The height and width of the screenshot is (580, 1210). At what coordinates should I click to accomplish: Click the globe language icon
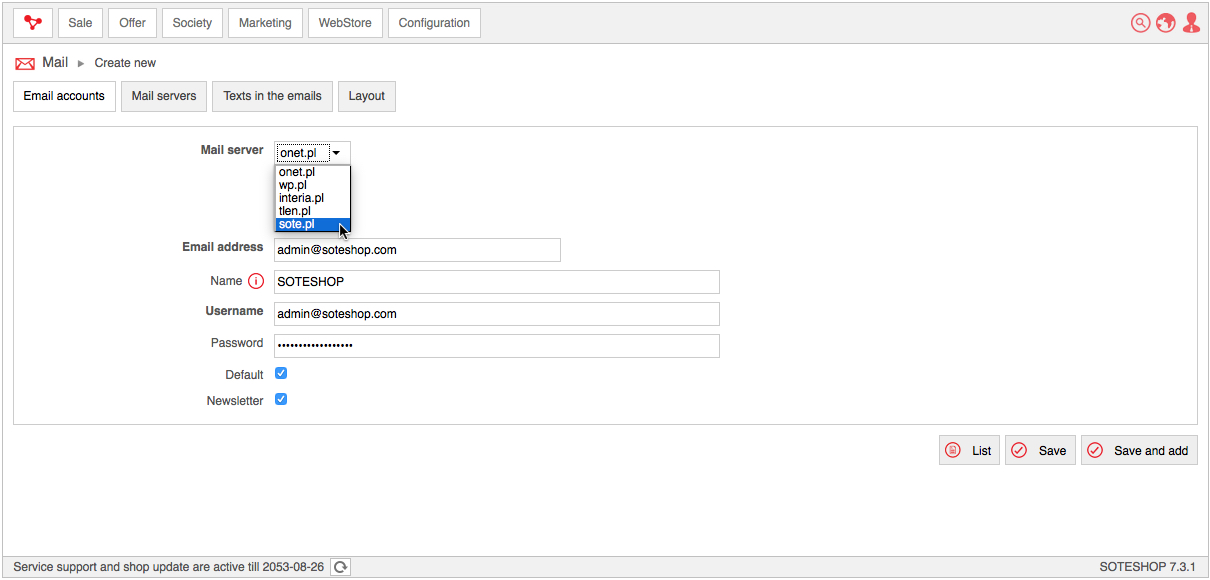(1165, 23)
